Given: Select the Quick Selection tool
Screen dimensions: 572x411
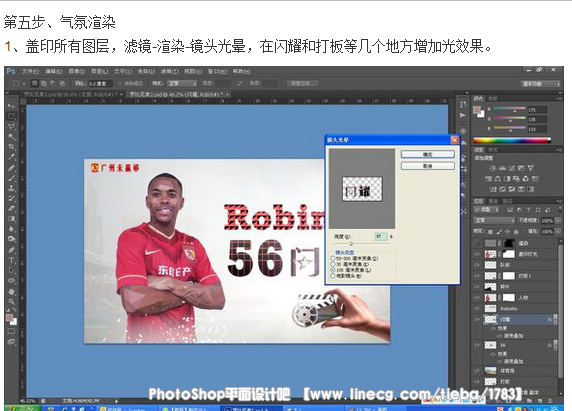Looking at the screenshot, I should (x=11, y=137).
